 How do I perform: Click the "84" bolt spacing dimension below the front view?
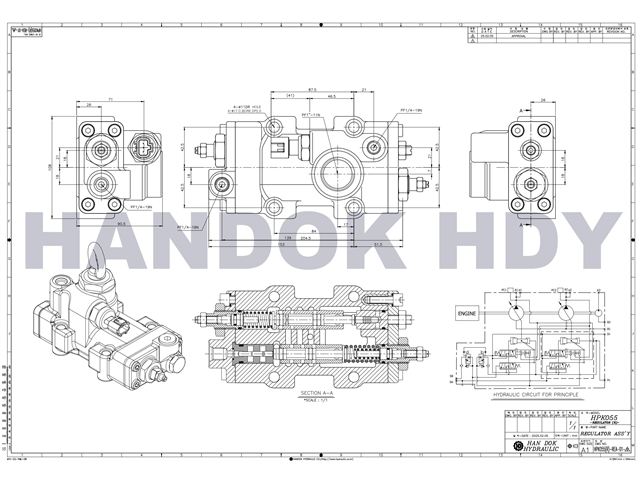point(313,231)
